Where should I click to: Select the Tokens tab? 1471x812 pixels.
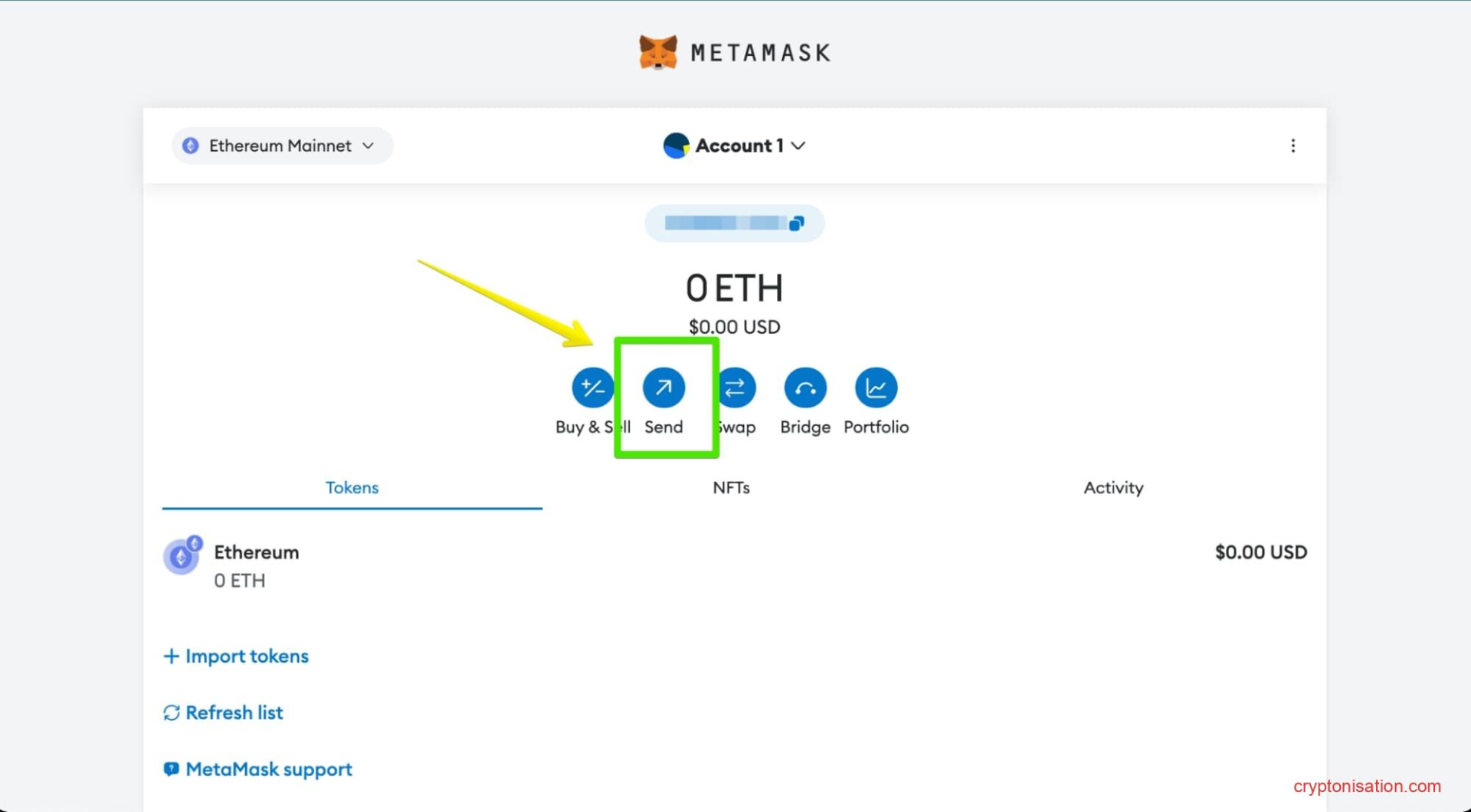pyautogui.click(x=352, y=488)
